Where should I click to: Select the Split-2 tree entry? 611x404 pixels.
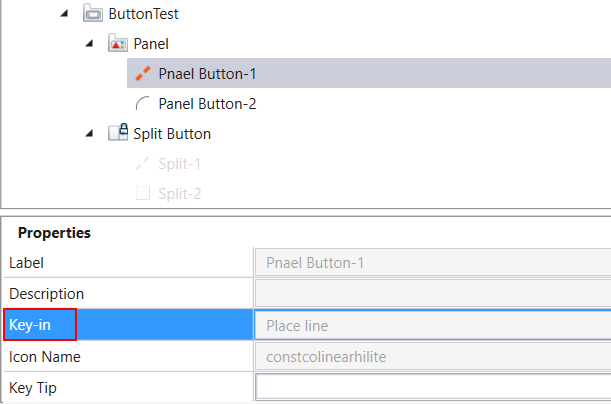click(179, 193)
